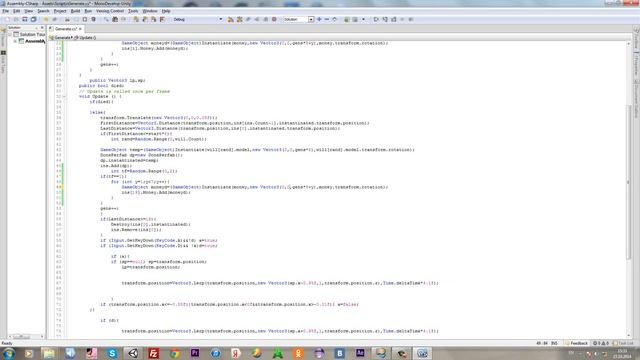Image resolution: width=640 pixels, height=360 pixels.
Task: Click the Task List status bar button
Action: point(624,343)
